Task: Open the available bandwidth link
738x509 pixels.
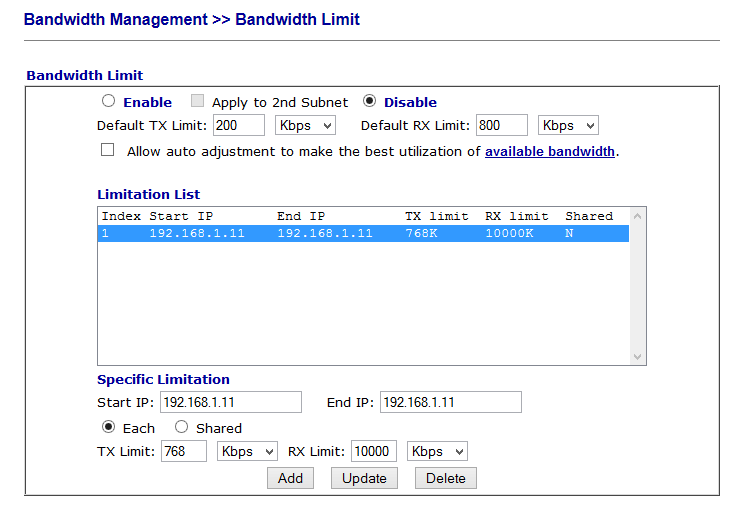Action: 549,152
